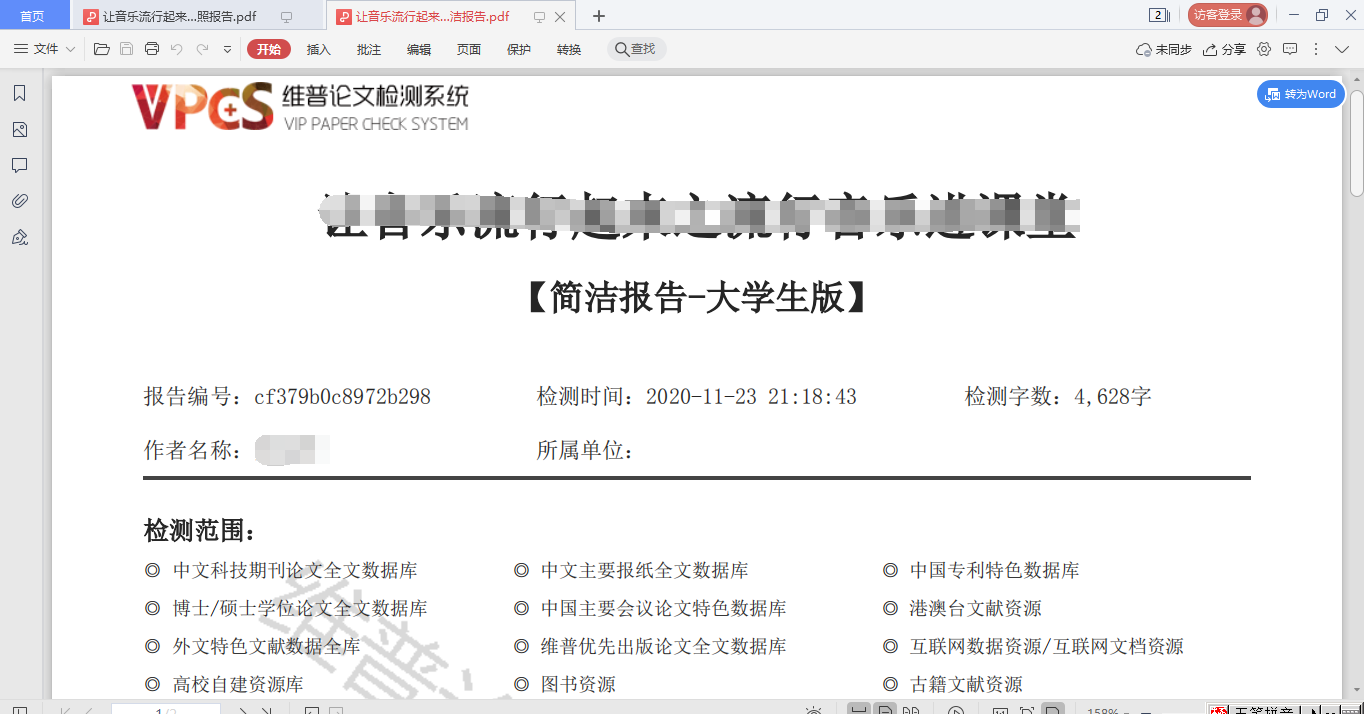Image resolution: width=1364 pixels, height=714 pixels.
Task: Open the signature stamp panel in sidebar
Action: [x=19, y=237]
